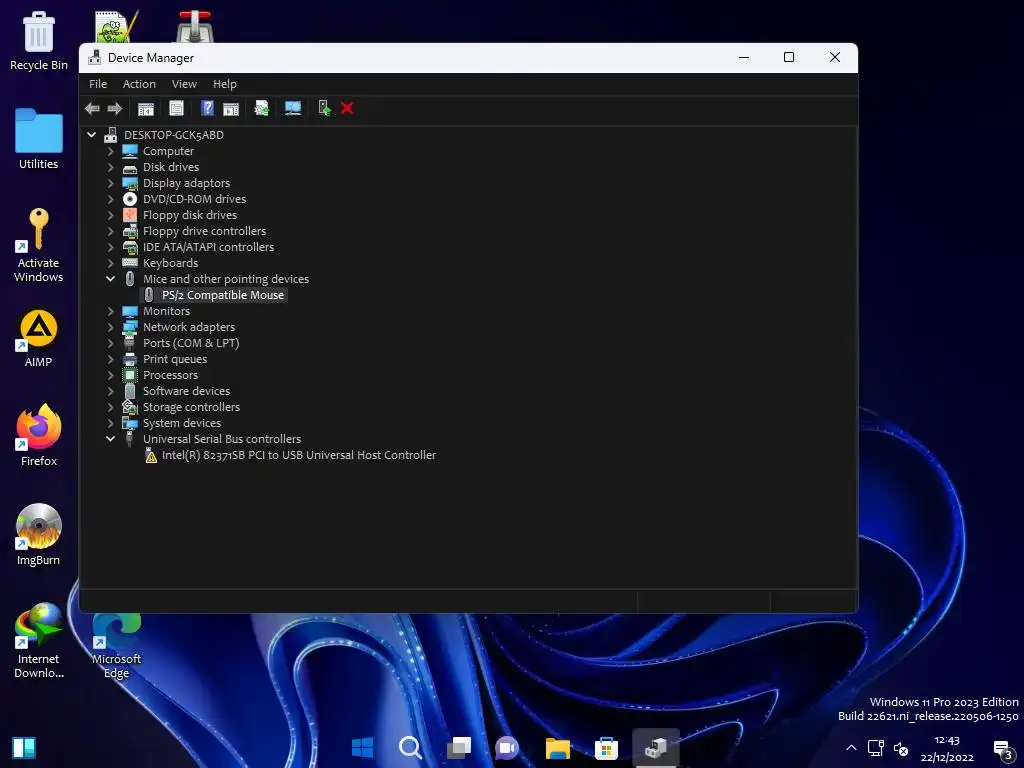
Task: Open notification center with badge 3
Action: click(x=1002, y=749)
